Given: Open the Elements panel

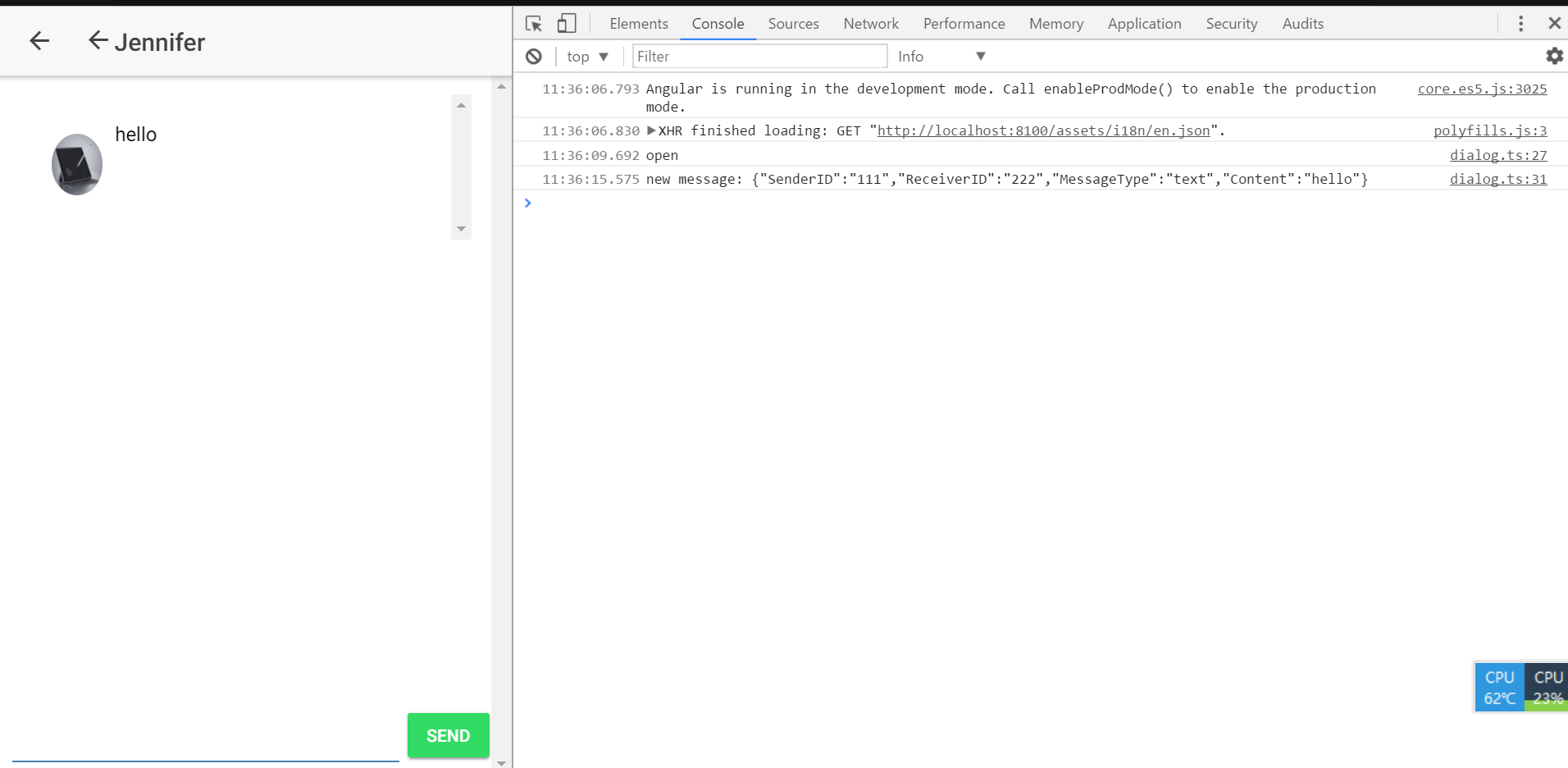Looking at the screenshot, I should (638, 23).
